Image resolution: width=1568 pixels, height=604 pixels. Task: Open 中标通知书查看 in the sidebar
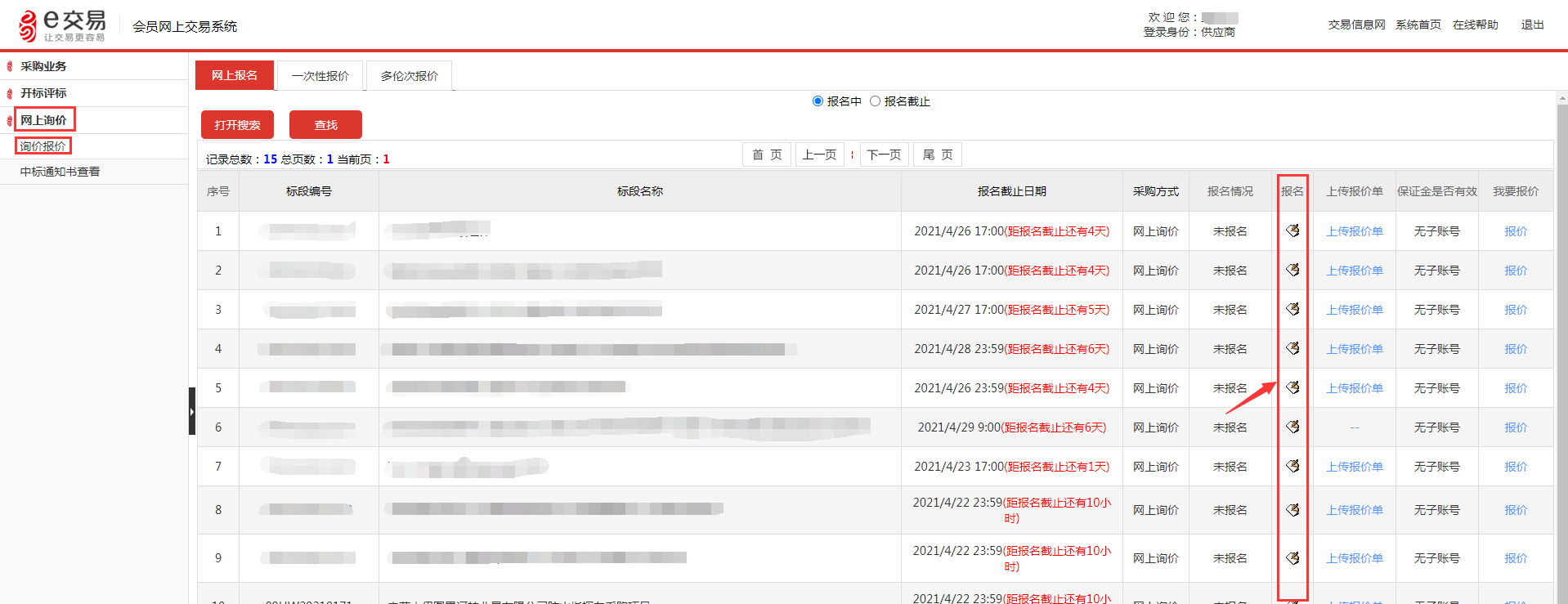click(x=60, y=172)
